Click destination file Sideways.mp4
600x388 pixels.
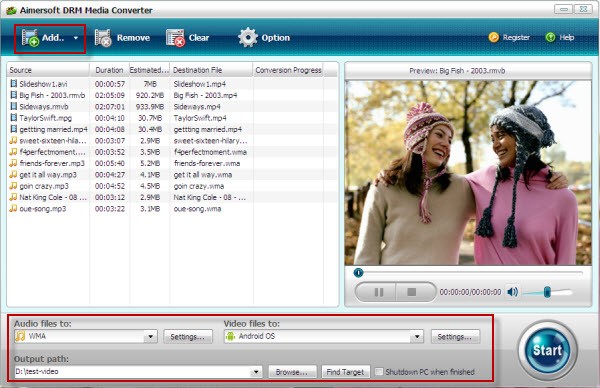[x=197, y=107]
